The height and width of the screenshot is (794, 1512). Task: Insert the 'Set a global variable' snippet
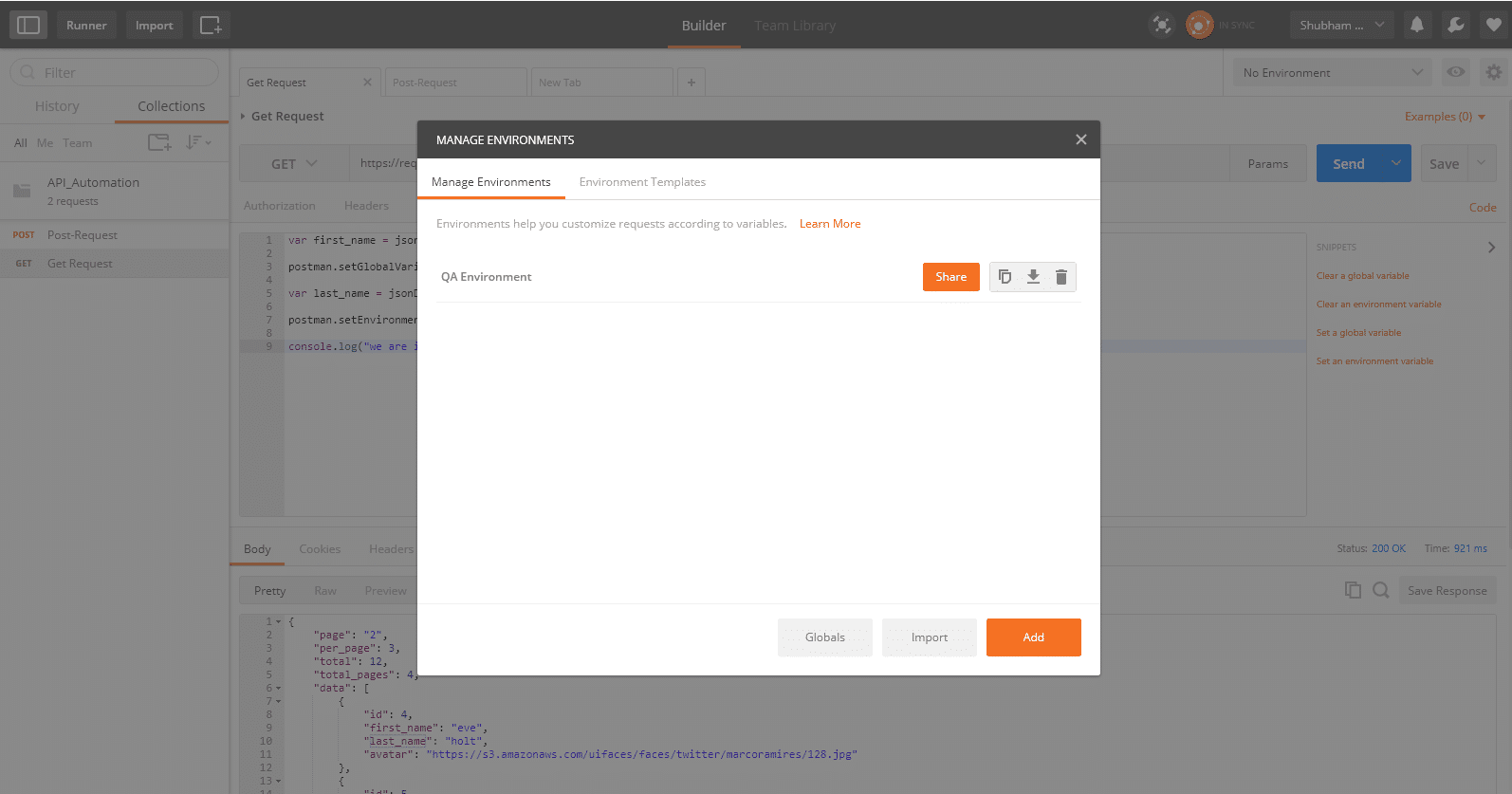pyautogui.click(x=1358, y=333)
